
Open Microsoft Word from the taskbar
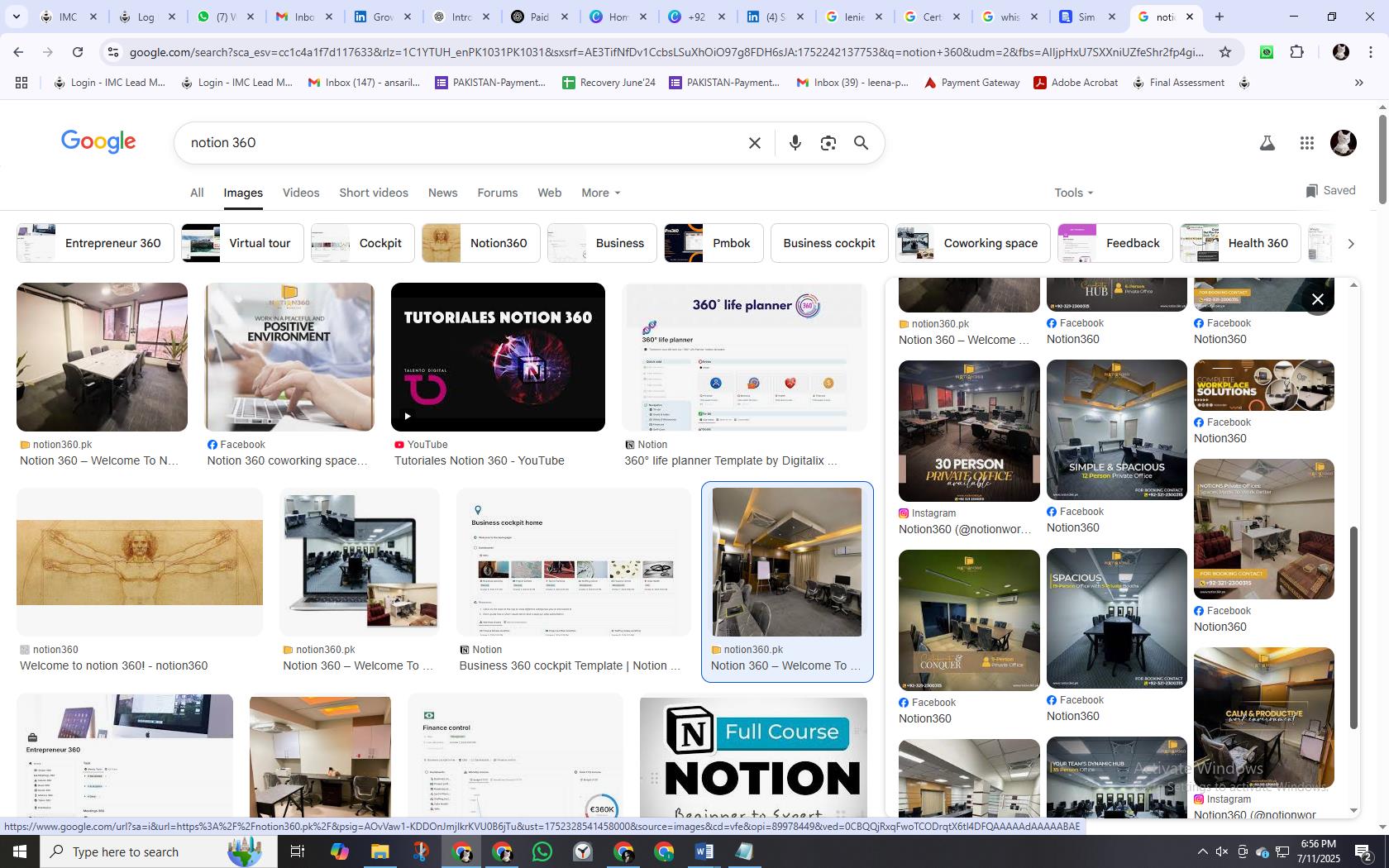click(704, 851)
